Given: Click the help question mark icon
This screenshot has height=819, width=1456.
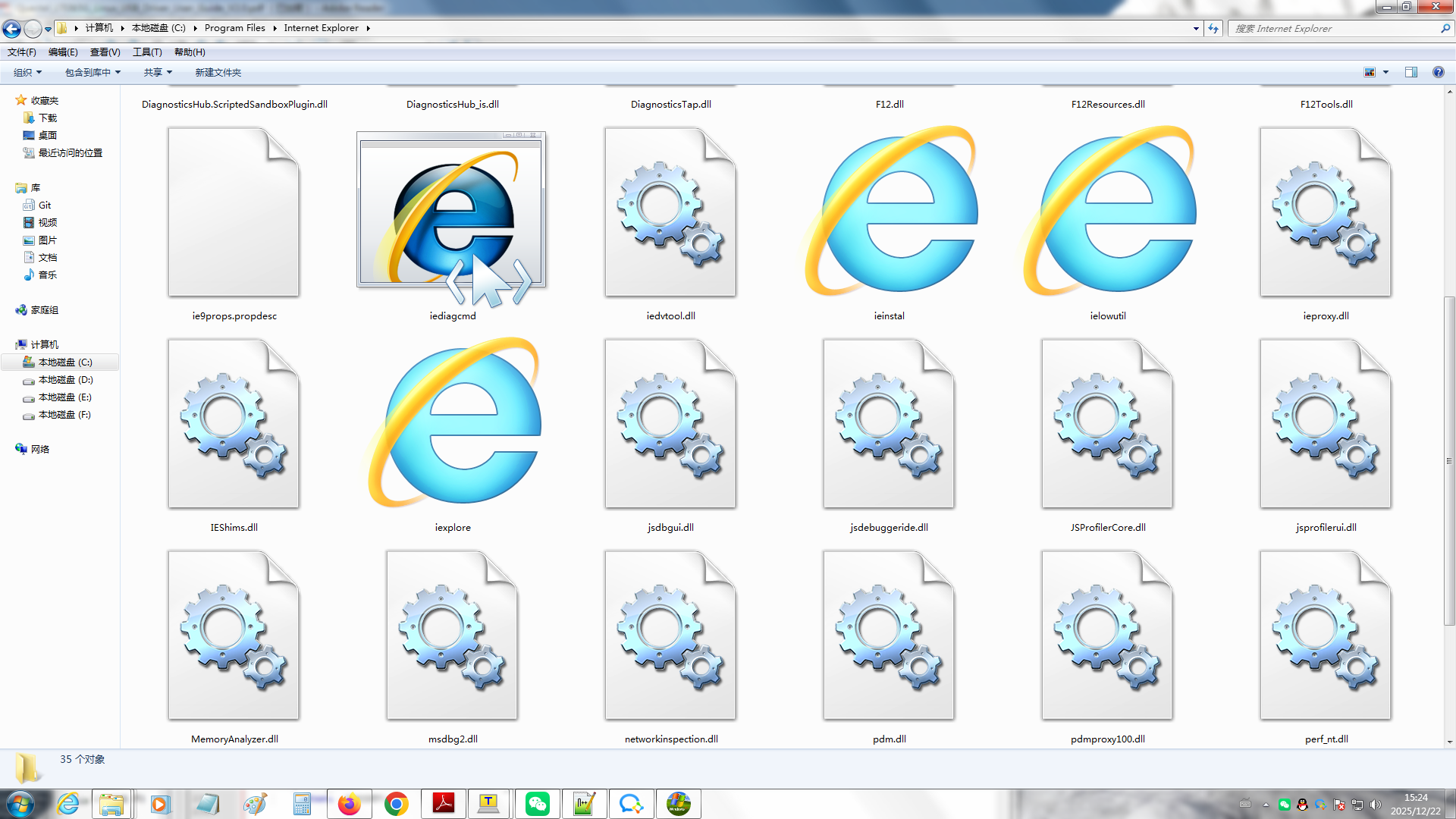Looking at the screenshot, I should (x=1438, y=72).
